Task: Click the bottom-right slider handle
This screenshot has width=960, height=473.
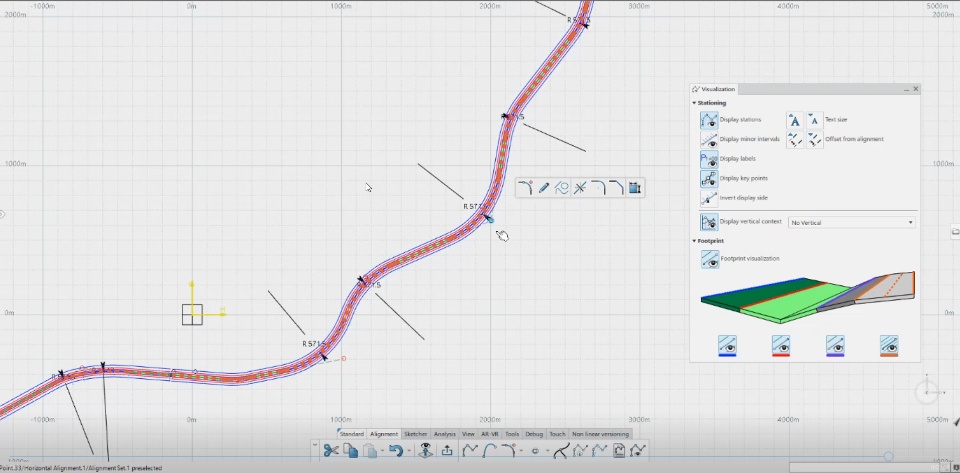Action: click(888, 456)
